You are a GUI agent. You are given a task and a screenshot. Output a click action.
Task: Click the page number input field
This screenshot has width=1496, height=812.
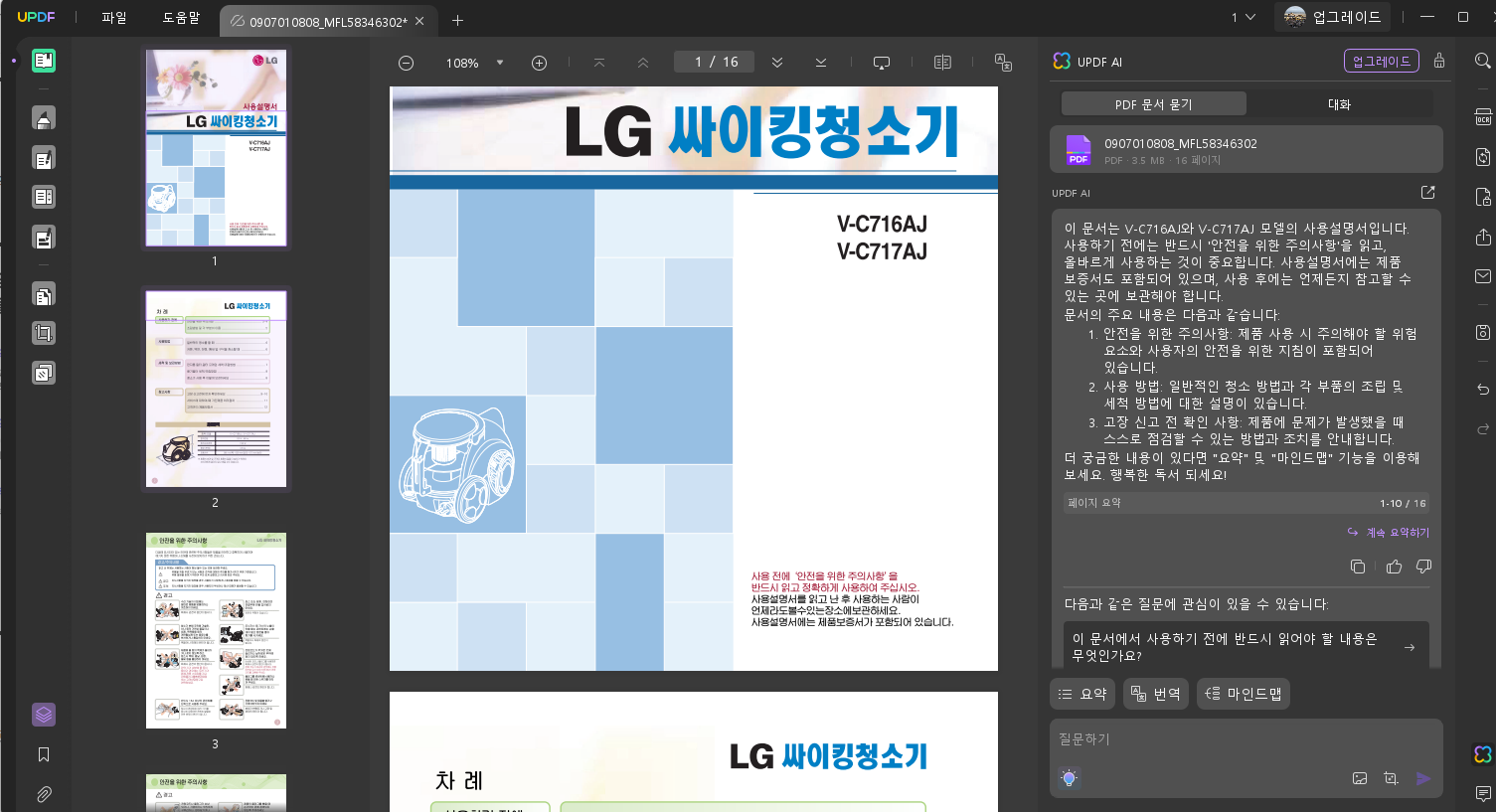714,62
